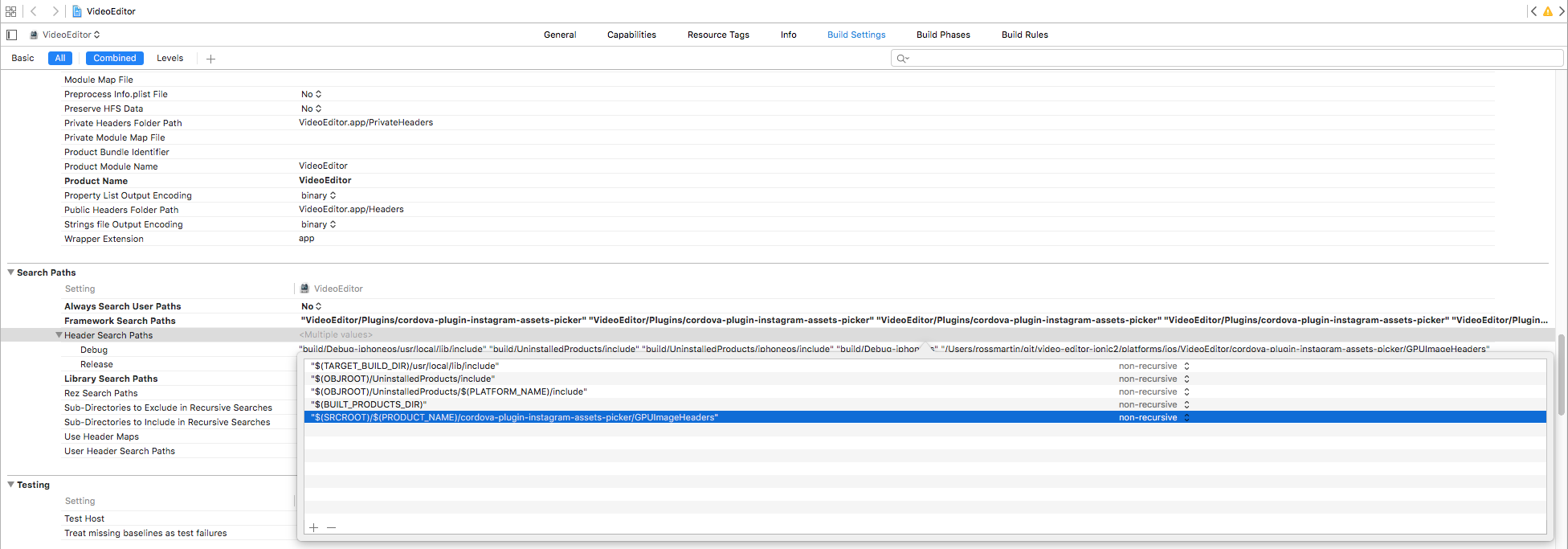Select the Wrapper Extension setting
Screen dimensions: 1568x549
[104, 239]
